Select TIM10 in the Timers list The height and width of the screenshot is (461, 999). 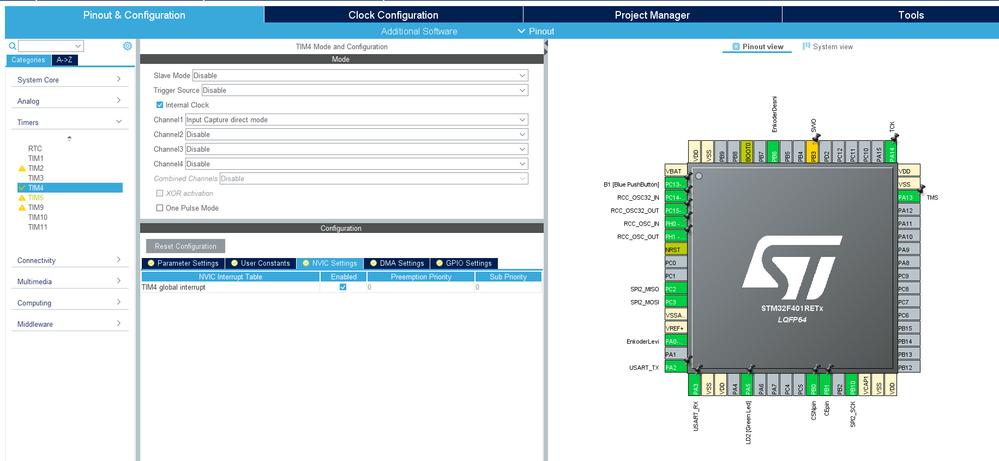pyautogui.click(x=38, y=217)
